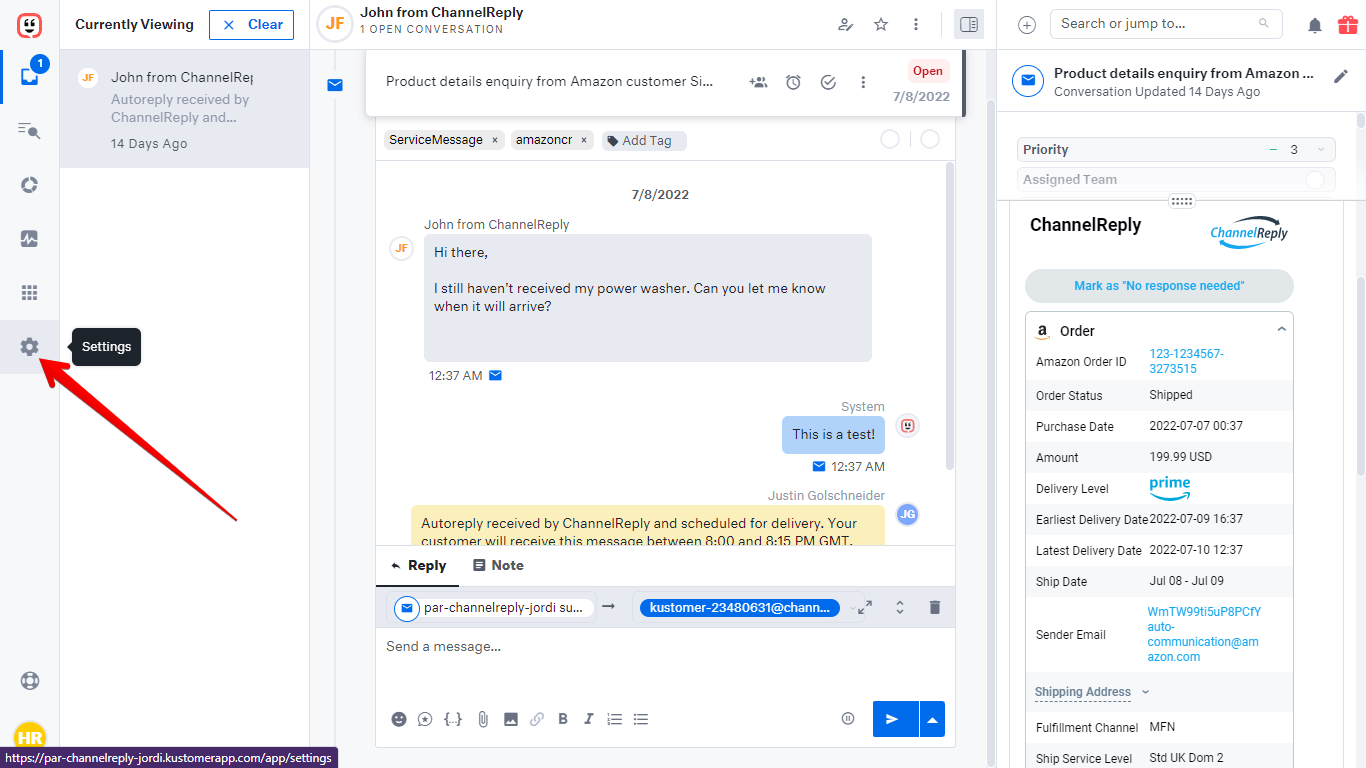This screenshot has height=768, width=1366.
Task: Click the Kustomer logo at top left
Action: (29, 24)
